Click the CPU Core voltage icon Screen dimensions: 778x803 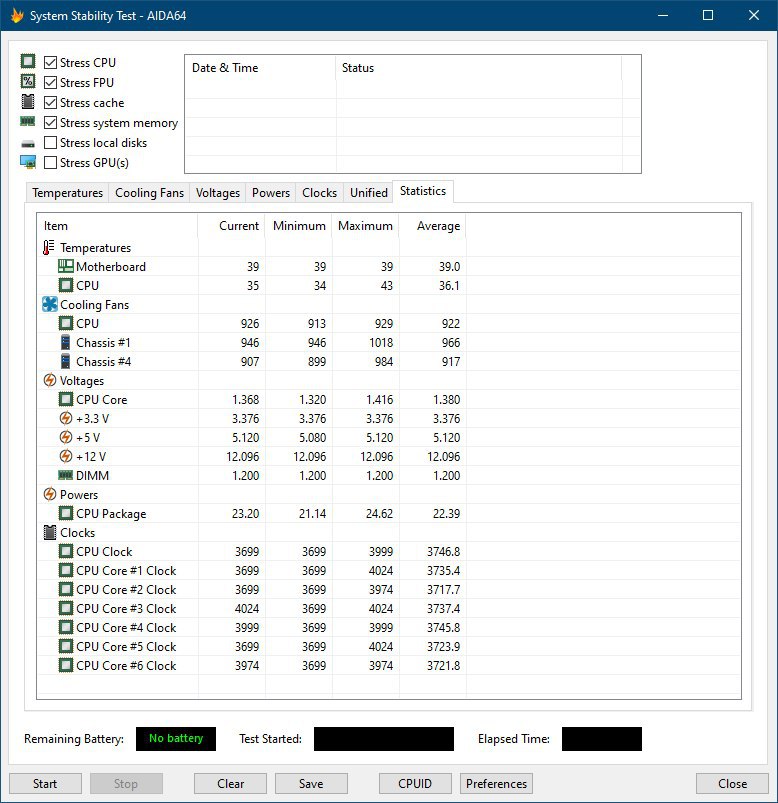(66, 399)
